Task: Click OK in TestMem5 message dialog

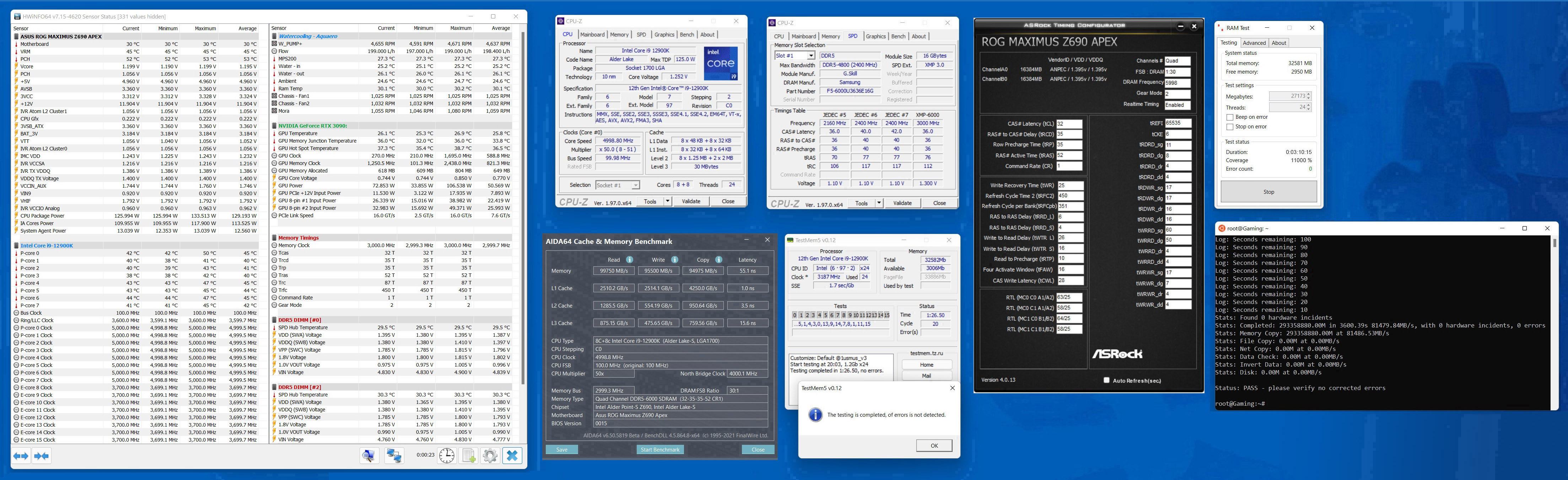Action: coord(934,445)
